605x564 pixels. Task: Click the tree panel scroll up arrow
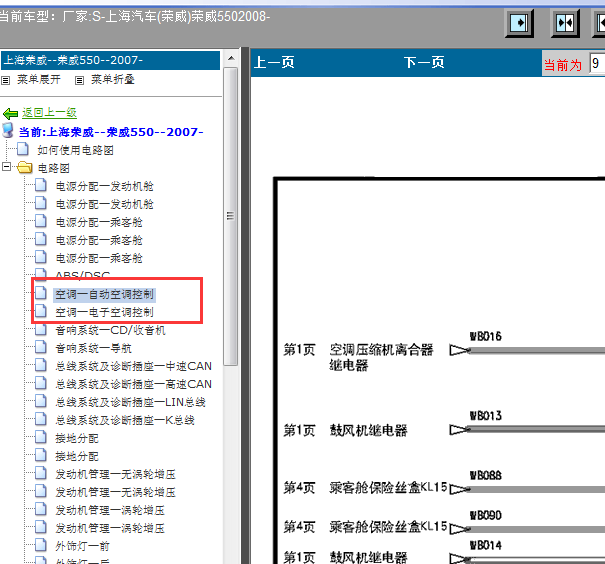click(x=231, y=58)
